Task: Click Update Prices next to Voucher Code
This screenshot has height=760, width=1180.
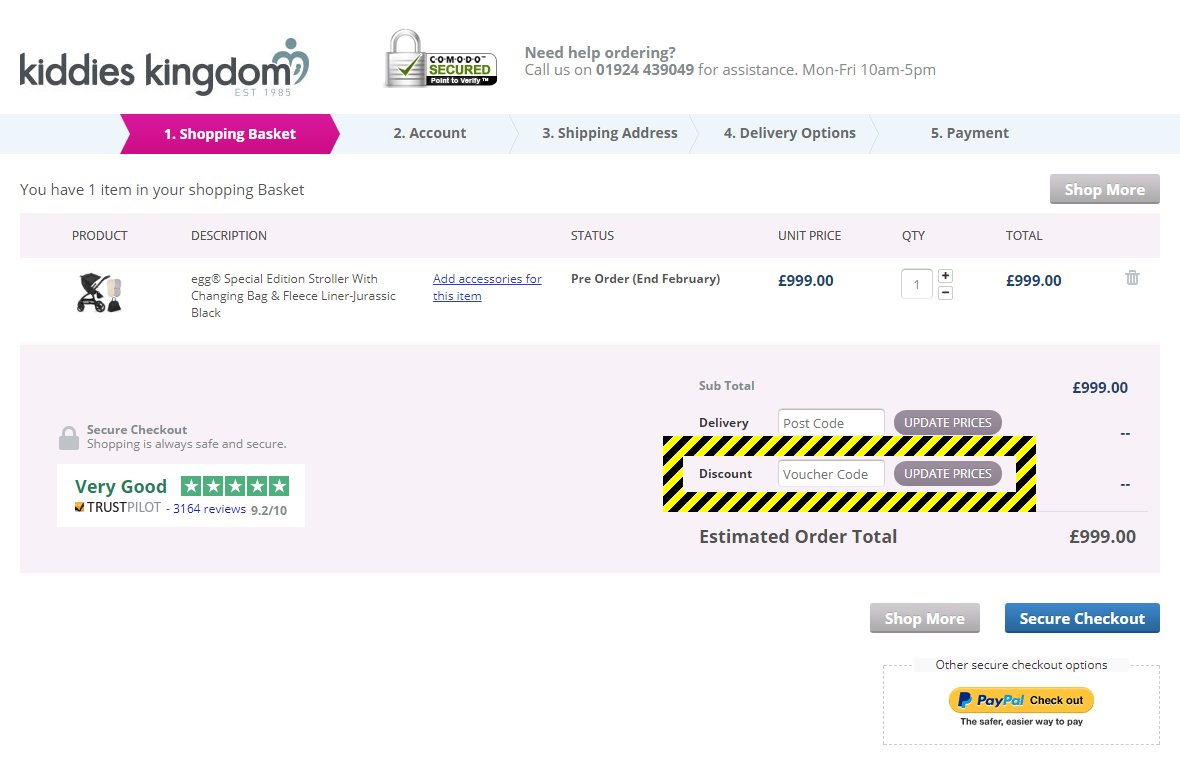Action: pyautogui.click(x=947, y=474)
